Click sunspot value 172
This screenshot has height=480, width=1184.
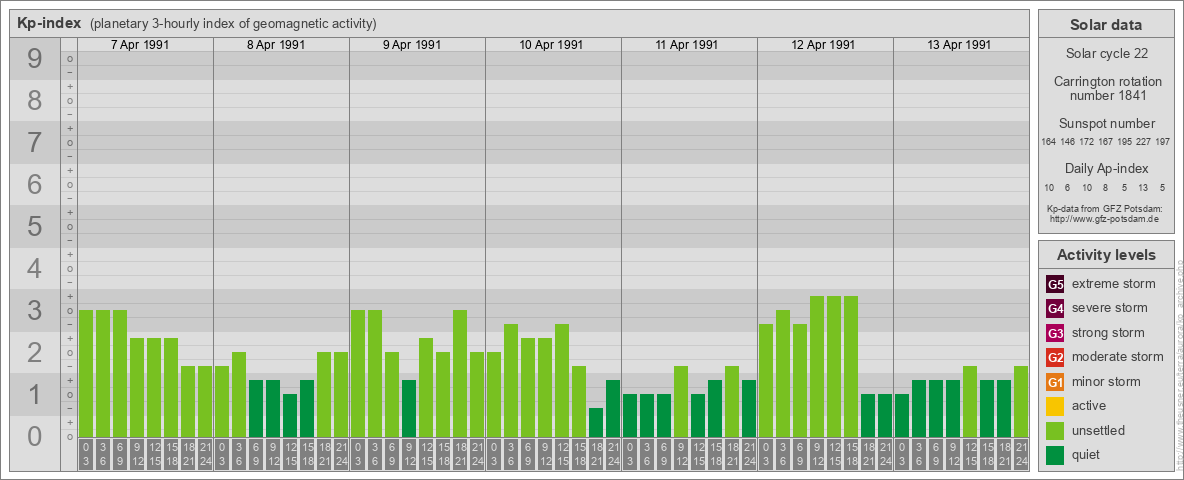[x=1087, y=142]
